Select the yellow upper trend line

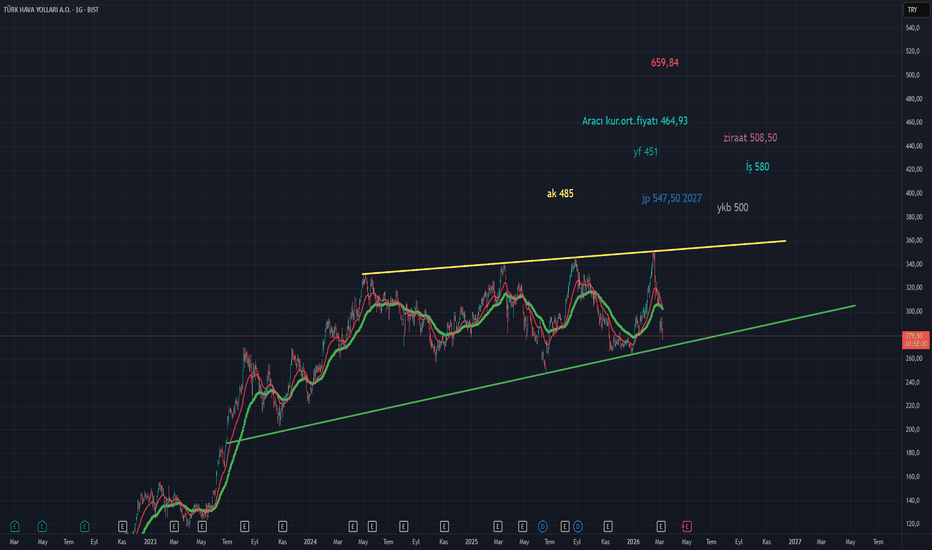pos(574,257)
